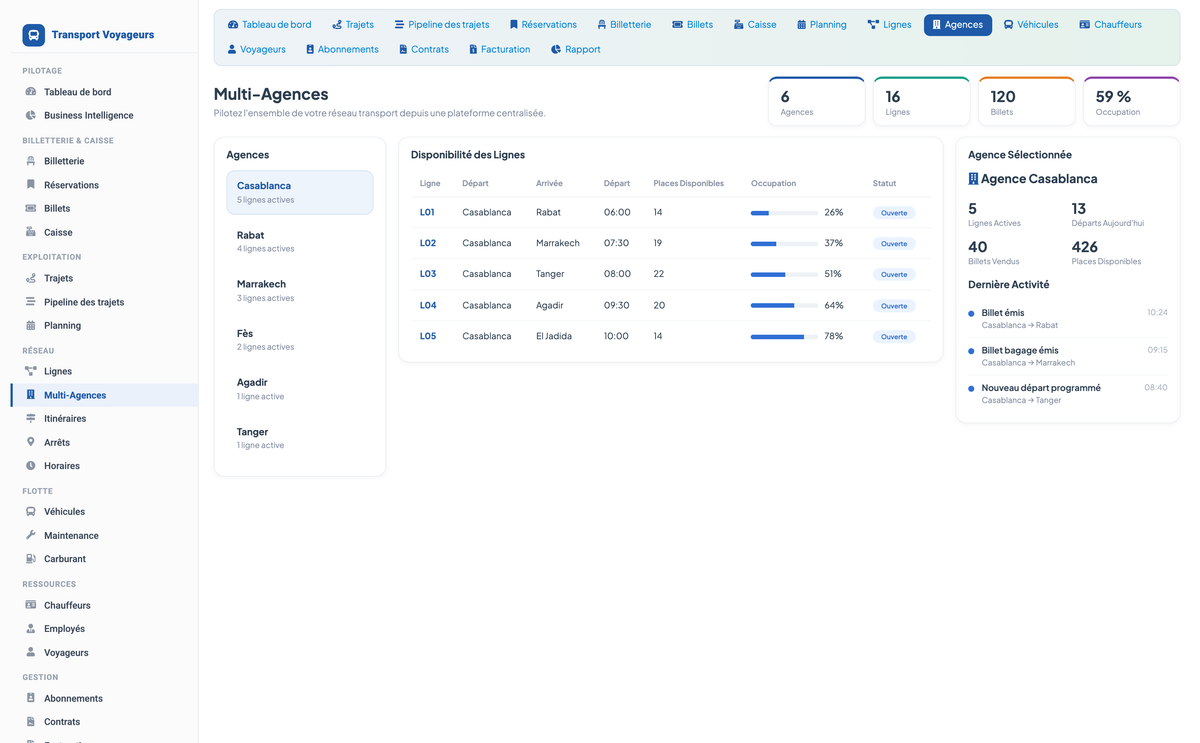Screen dimensions: 1200x743
Task: Click the Caisse cash register sidebar icon
Action: coord(31,232)
